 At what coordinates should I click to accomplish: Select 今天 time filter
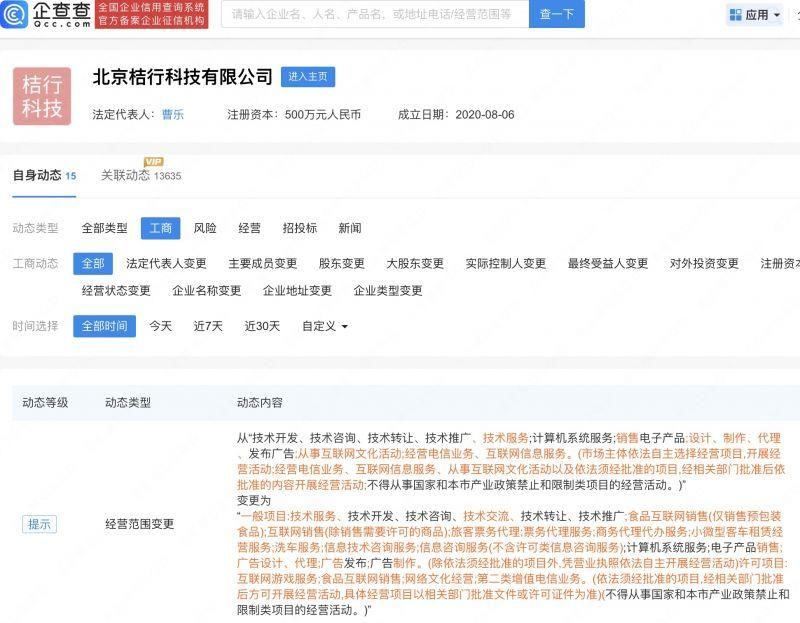point(160,326)
